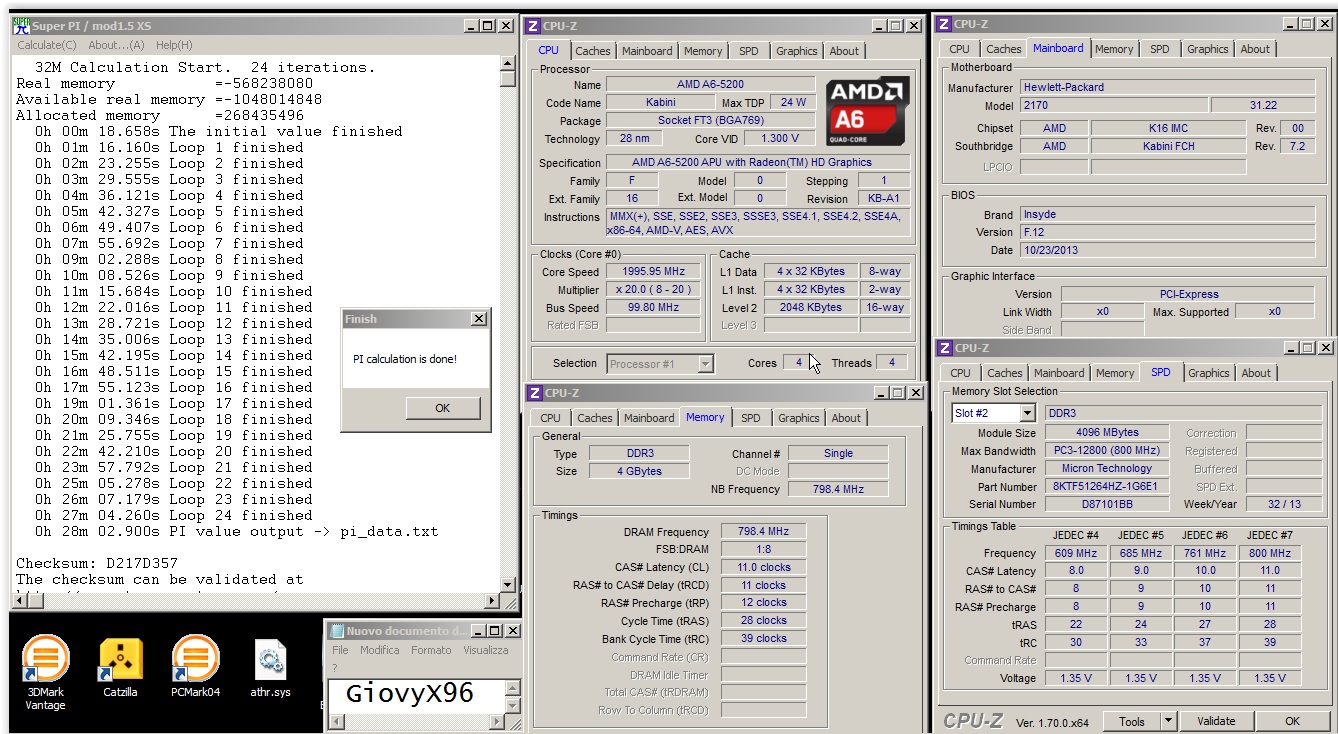Open the Formato menu in Notepad
Viewport: 1338px width, 734px height.
[x=431, y=650]
